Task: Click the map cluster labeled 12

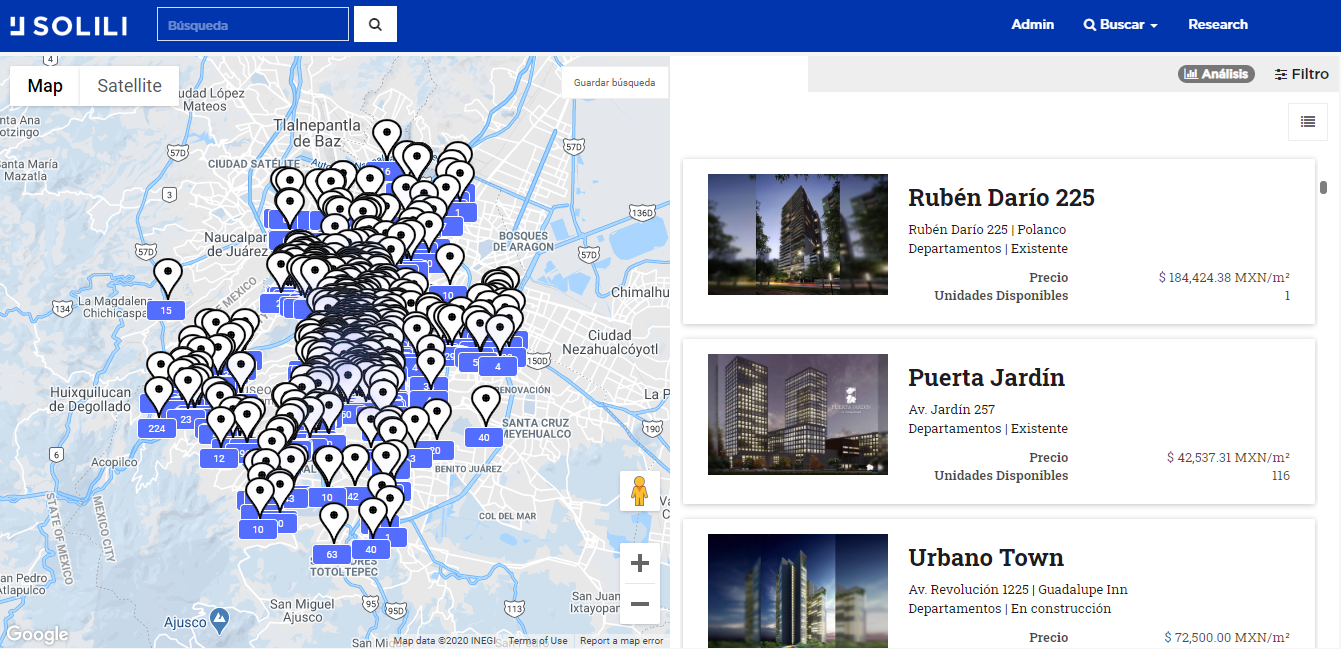Action: click(x=219, y=459)
